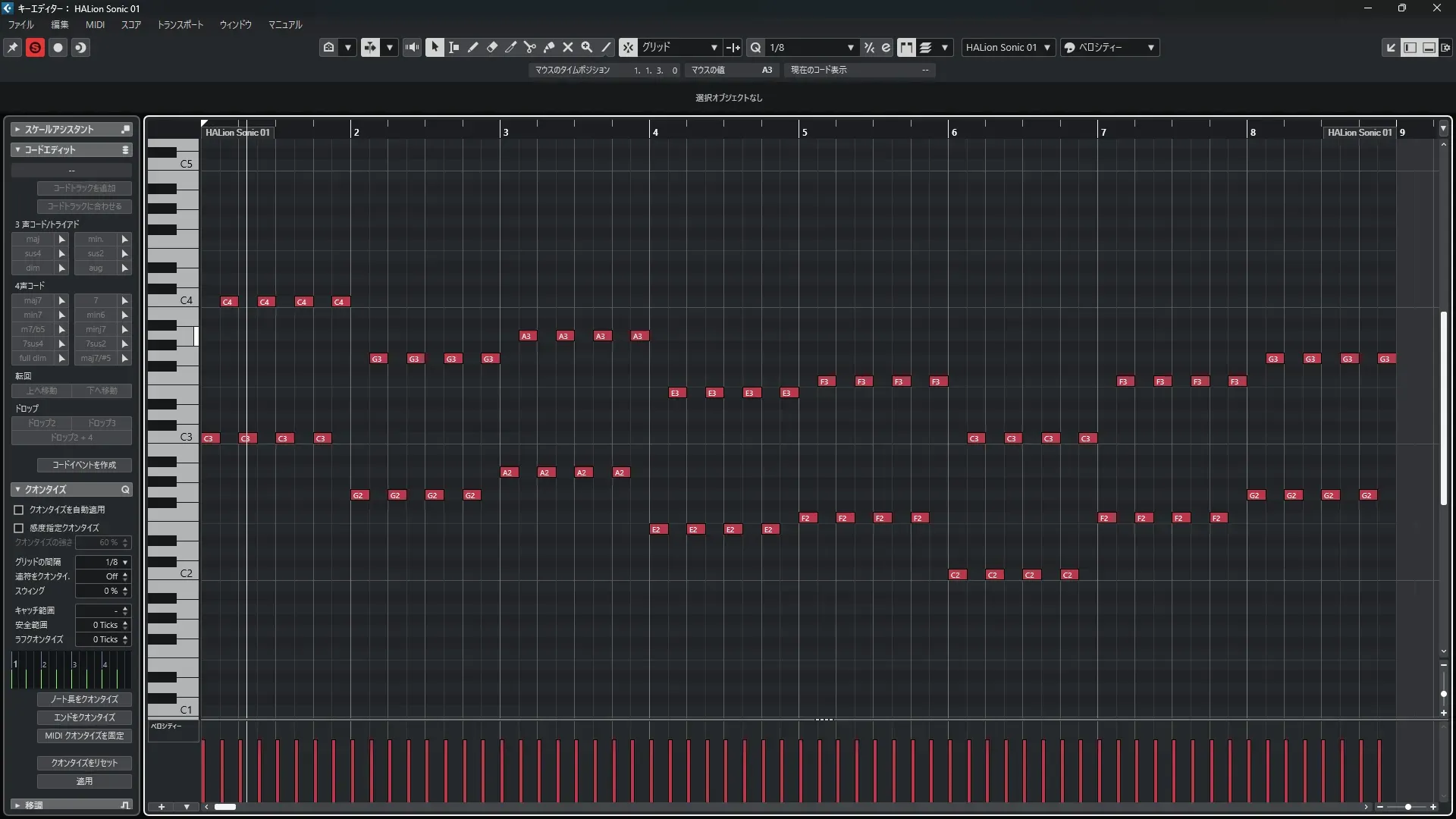Click the reset quantize button

pos(84,763)
